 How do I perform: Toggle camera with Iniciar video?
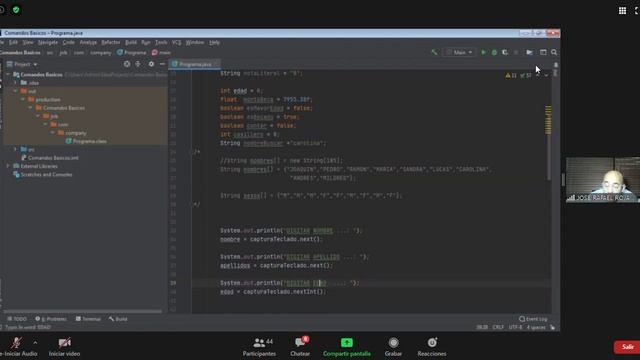[64, 347]
